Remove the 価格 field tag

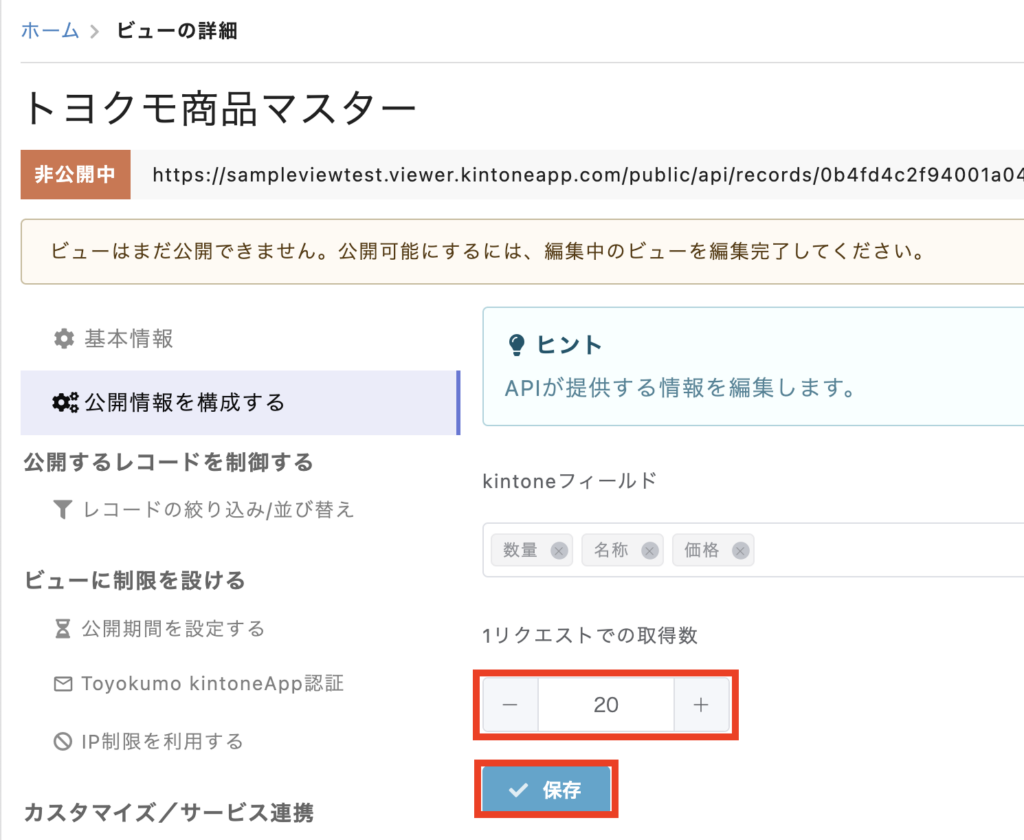740,551
